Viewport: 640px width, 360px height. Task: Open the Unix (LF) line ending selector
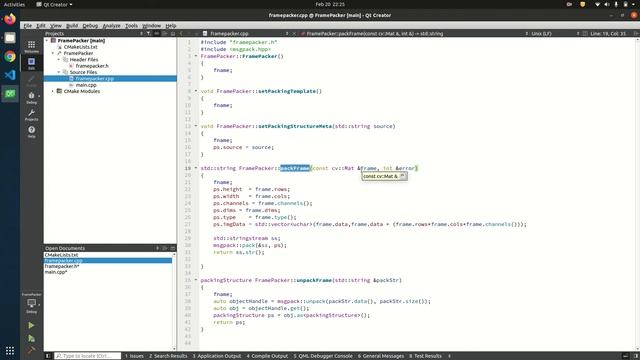click(x=542, y=33)
